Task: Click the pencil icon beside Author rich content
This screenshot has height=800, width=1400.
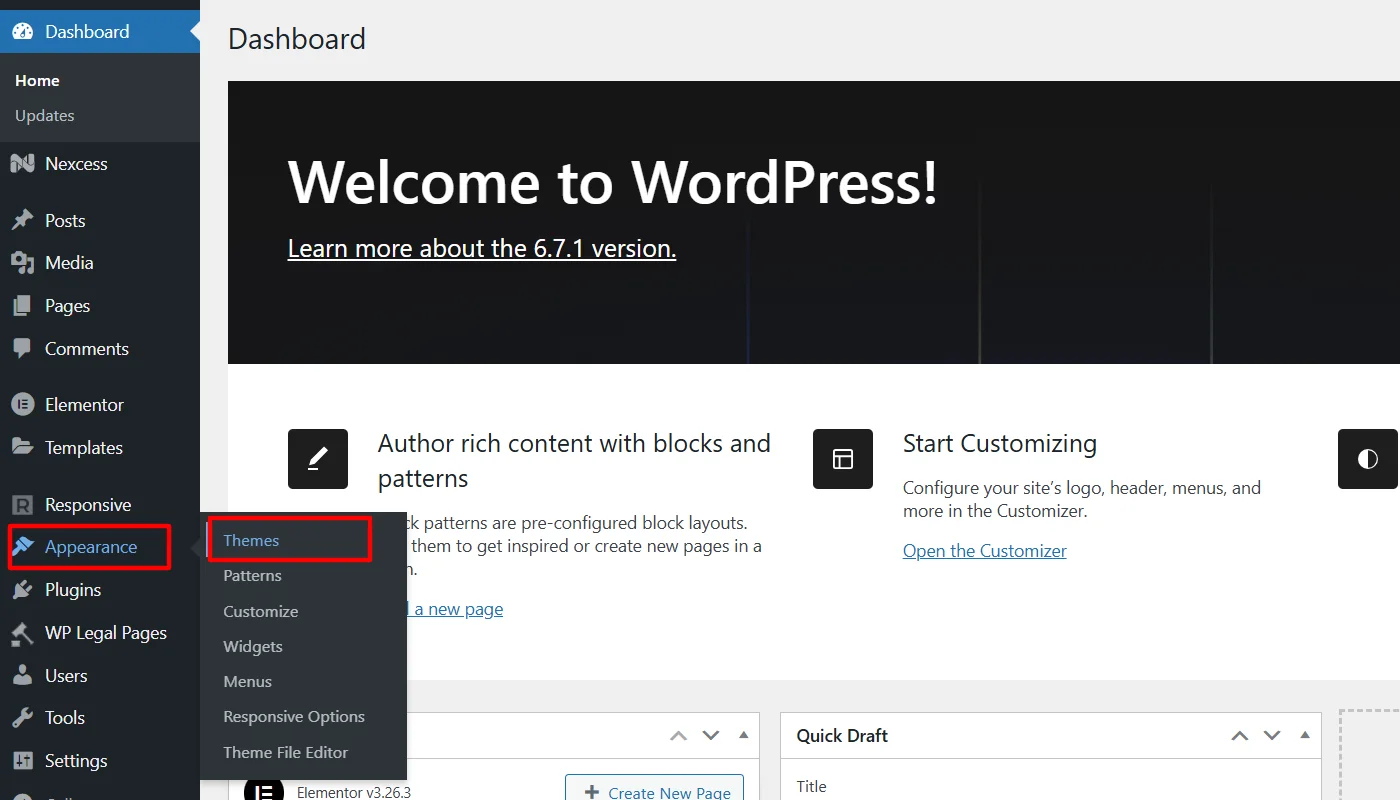Action: (318, 459)
